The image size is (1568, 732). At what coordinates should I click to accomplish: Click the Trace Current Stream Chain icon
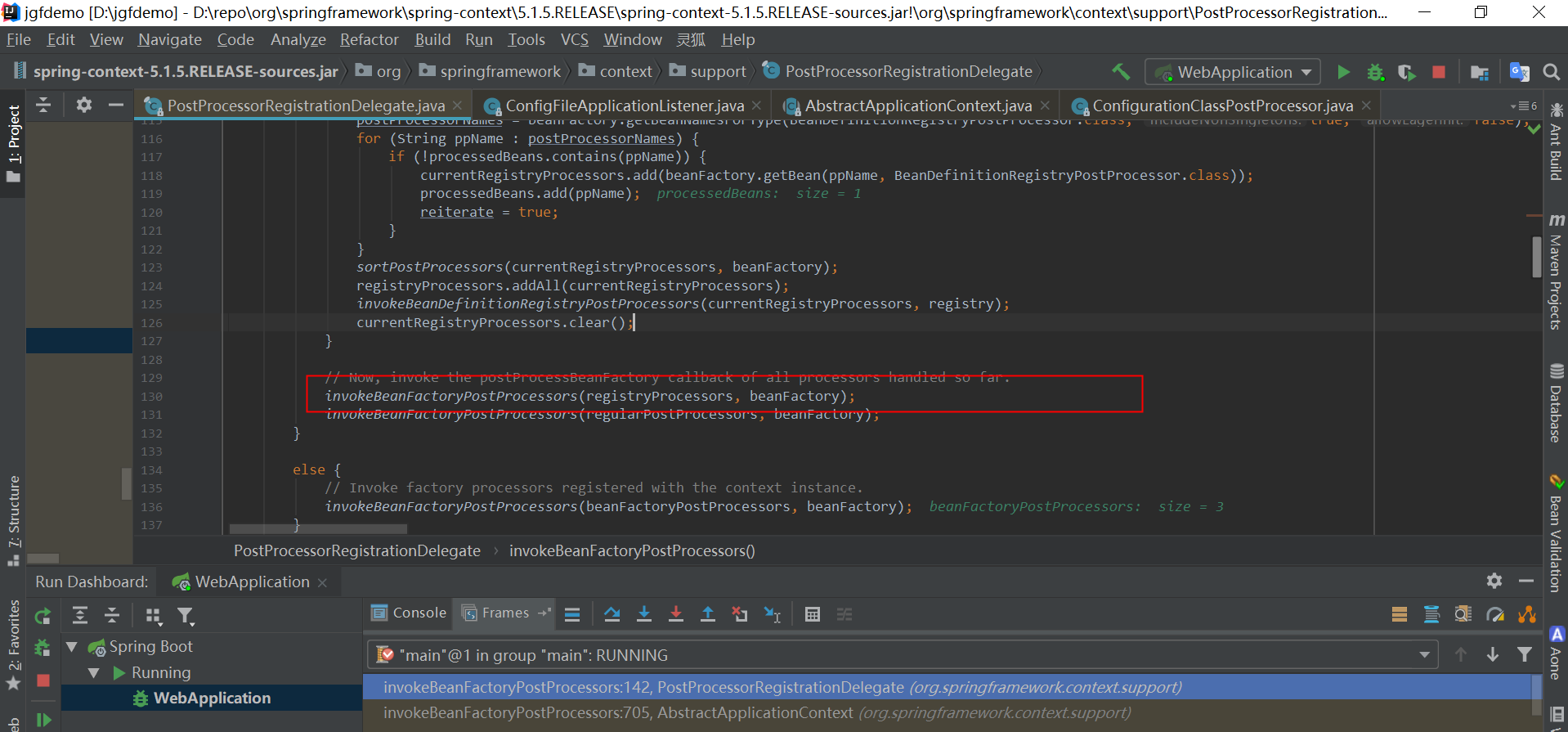pos(844,614)
